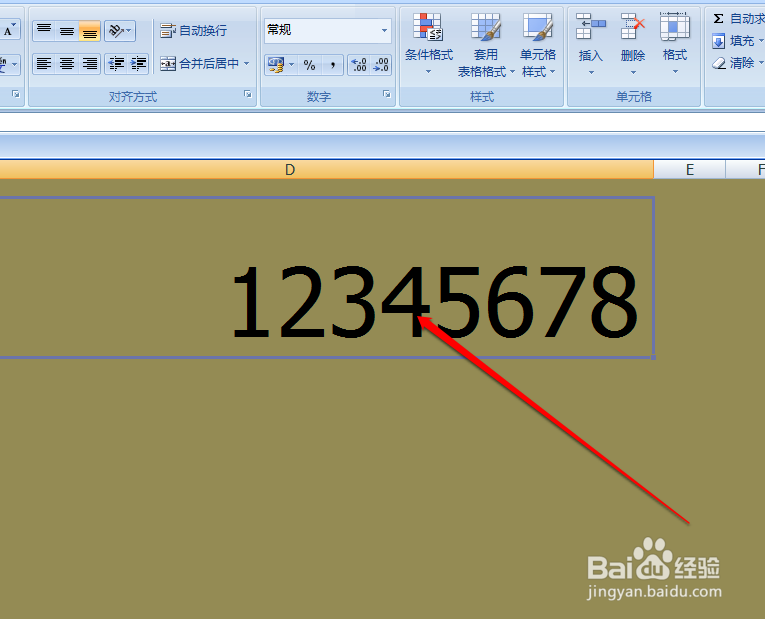
Task: Open the 数字 dialog launcher
Action: point(386,94)
